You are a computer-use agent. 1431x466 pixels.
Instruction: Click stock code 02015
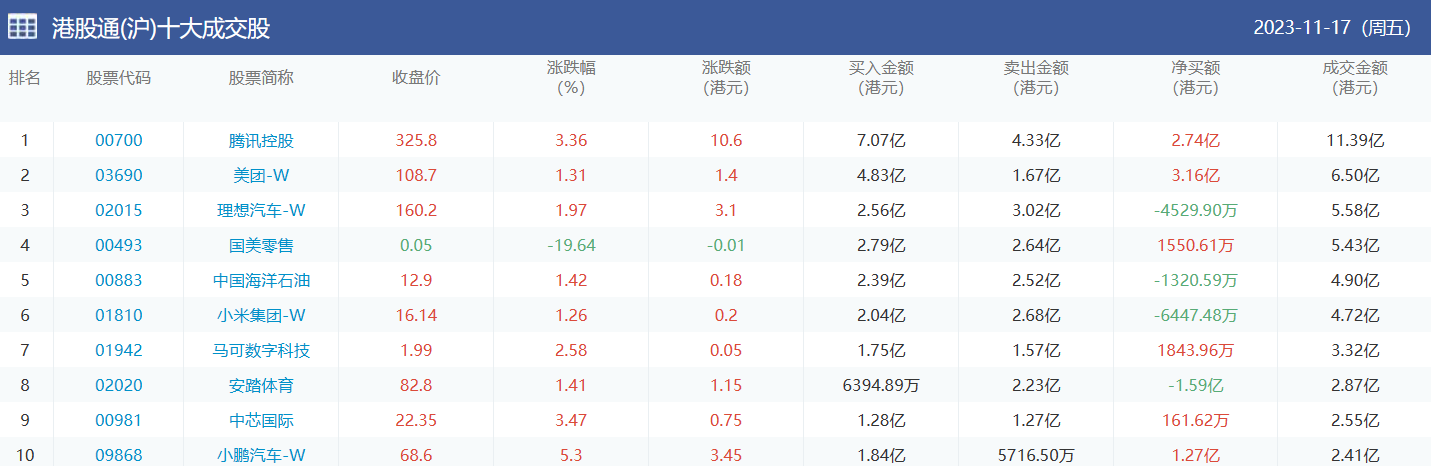pyautogui.click(x=119, y=211)
